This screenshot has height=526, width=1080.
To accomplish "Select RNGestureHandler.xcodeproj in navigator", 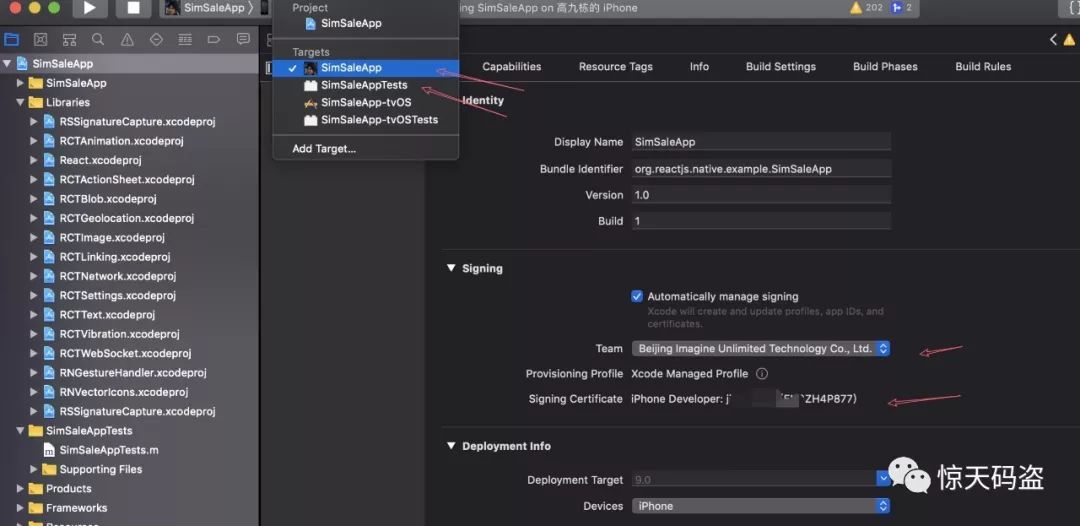I will pos(133,372).
